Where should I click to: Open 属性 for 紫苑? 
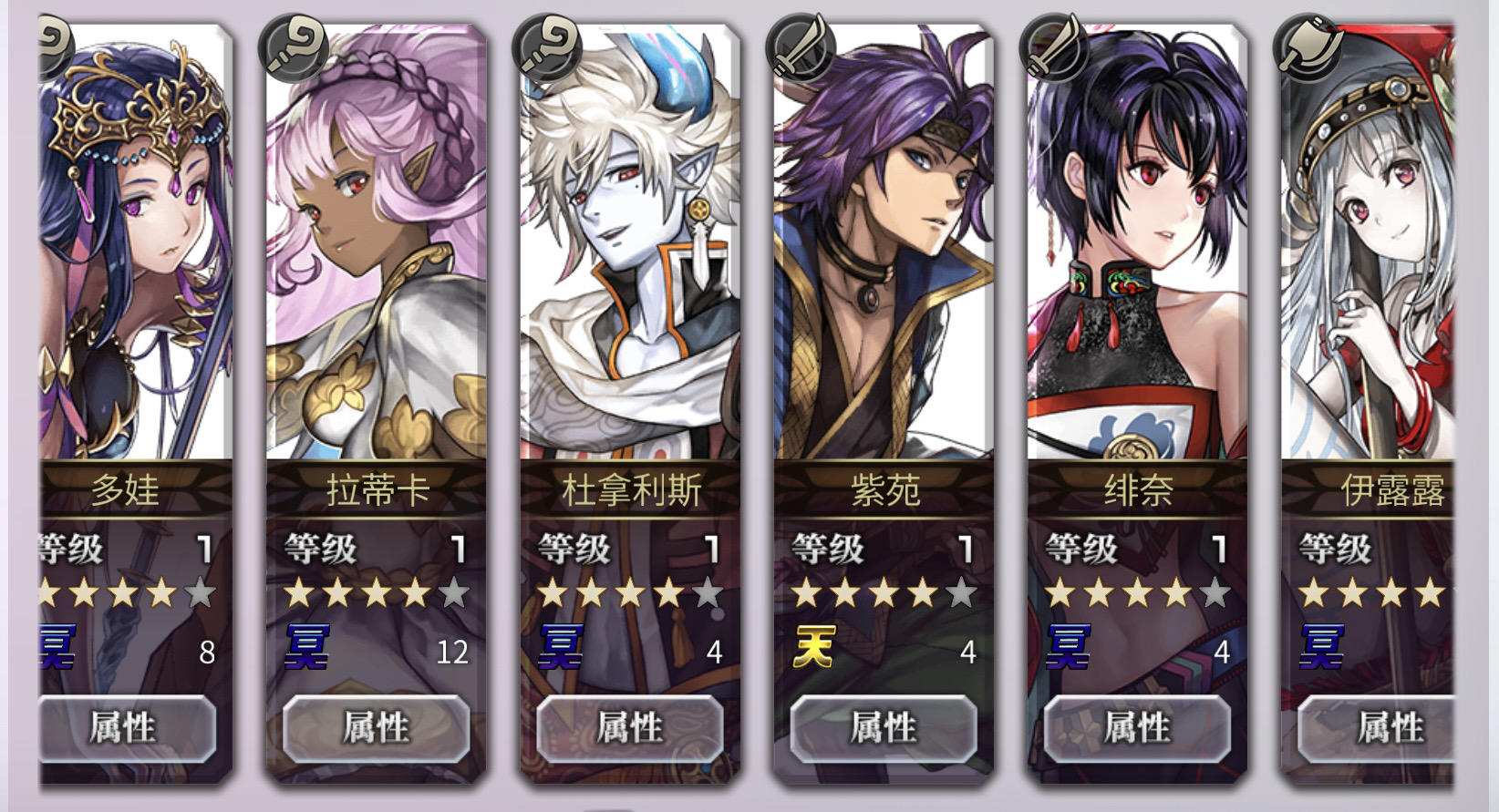pyautogui.click(x=884, y=728)
